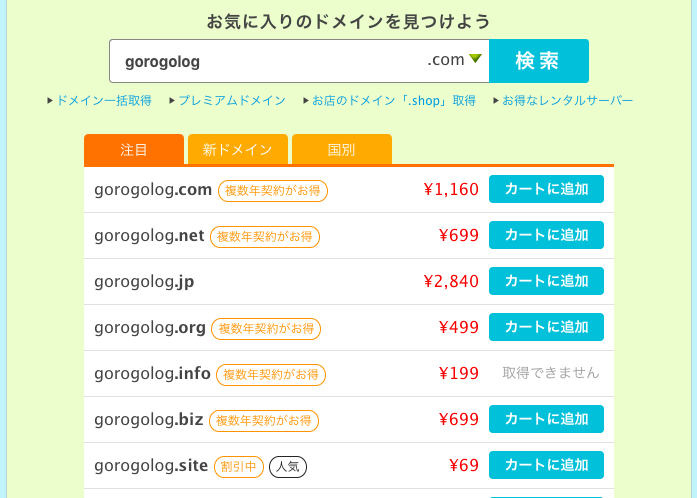The height and width of the screenshot is (498, 697).
Task: Add gorogolog.site to cart
Action: 546,465
